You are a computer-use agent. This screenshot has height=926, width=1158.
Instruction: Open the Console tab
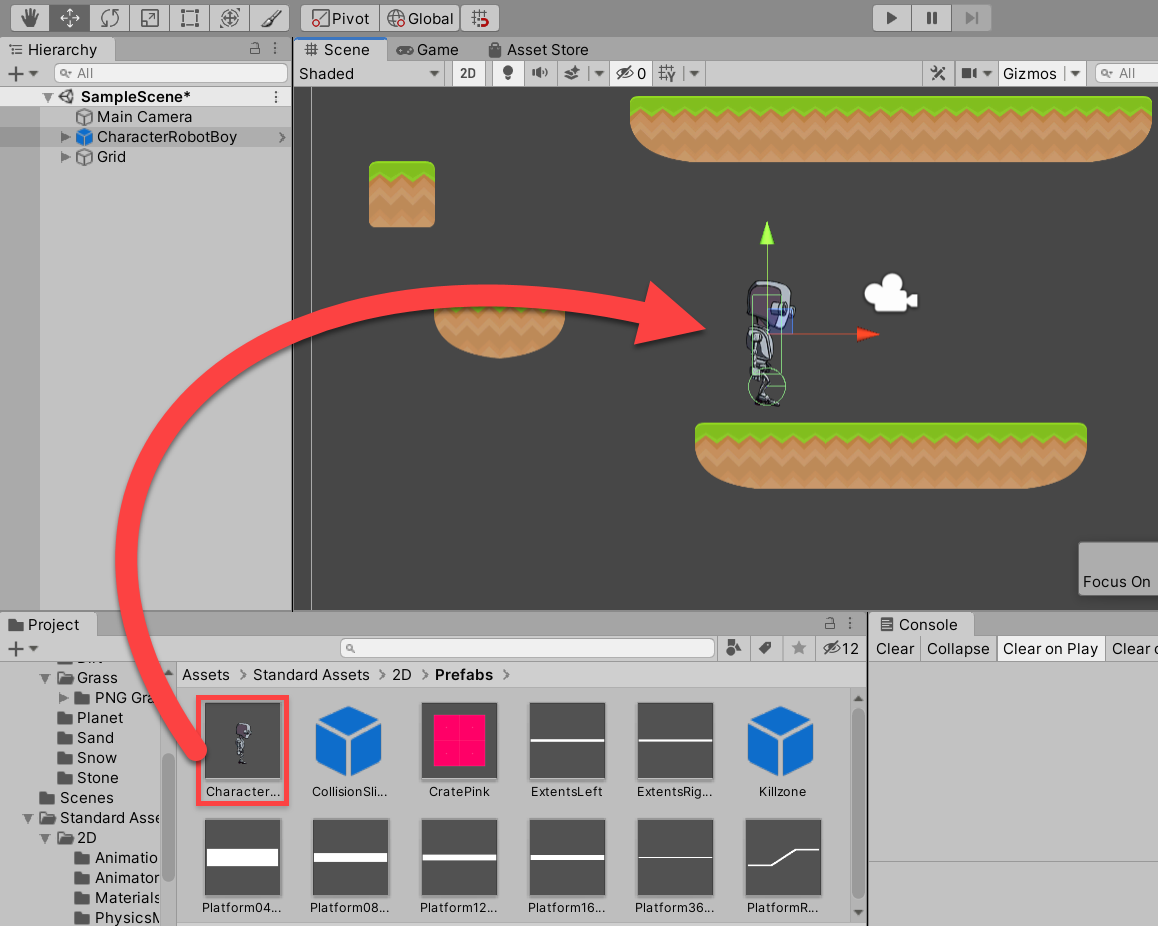919,625
